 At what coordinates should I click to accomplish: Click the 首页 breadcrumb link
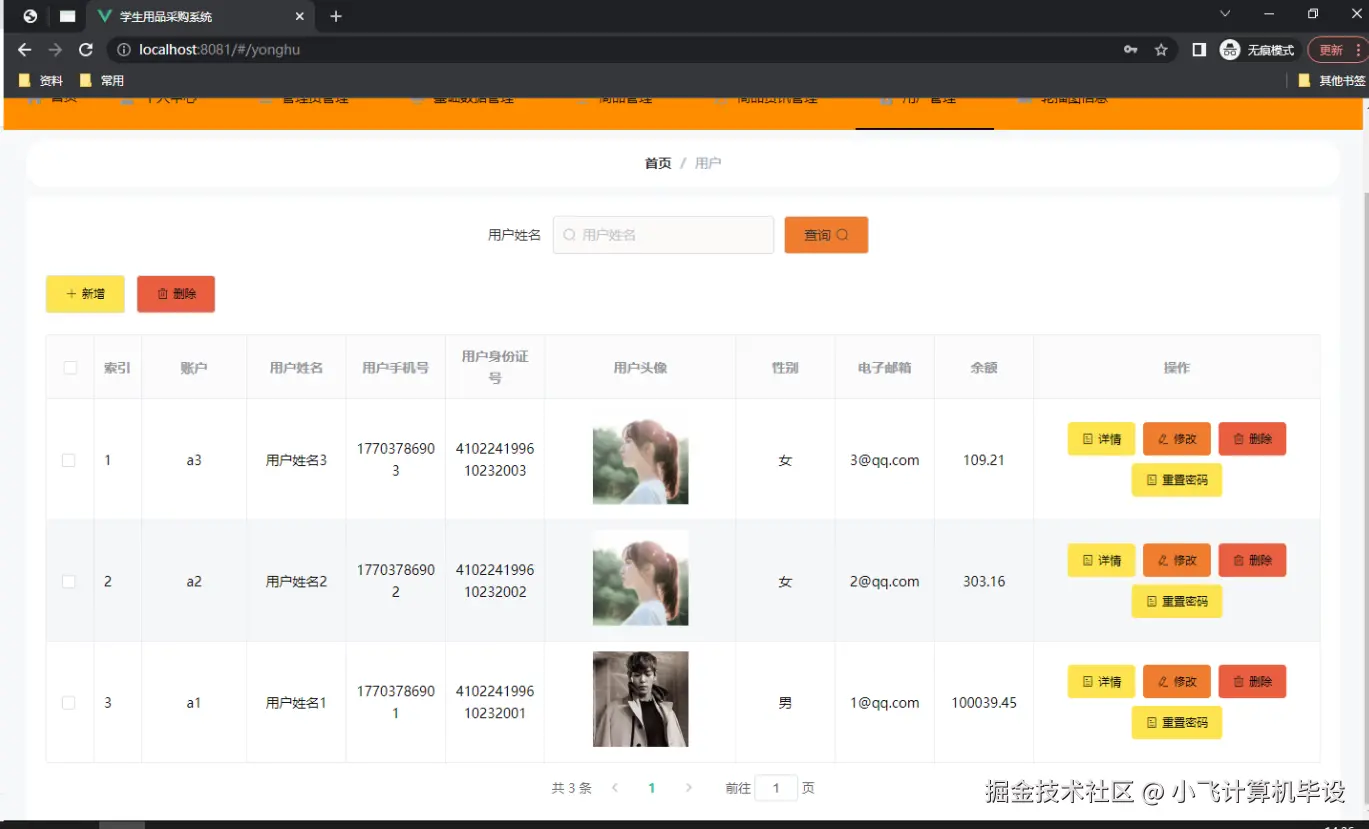(658, 163)
